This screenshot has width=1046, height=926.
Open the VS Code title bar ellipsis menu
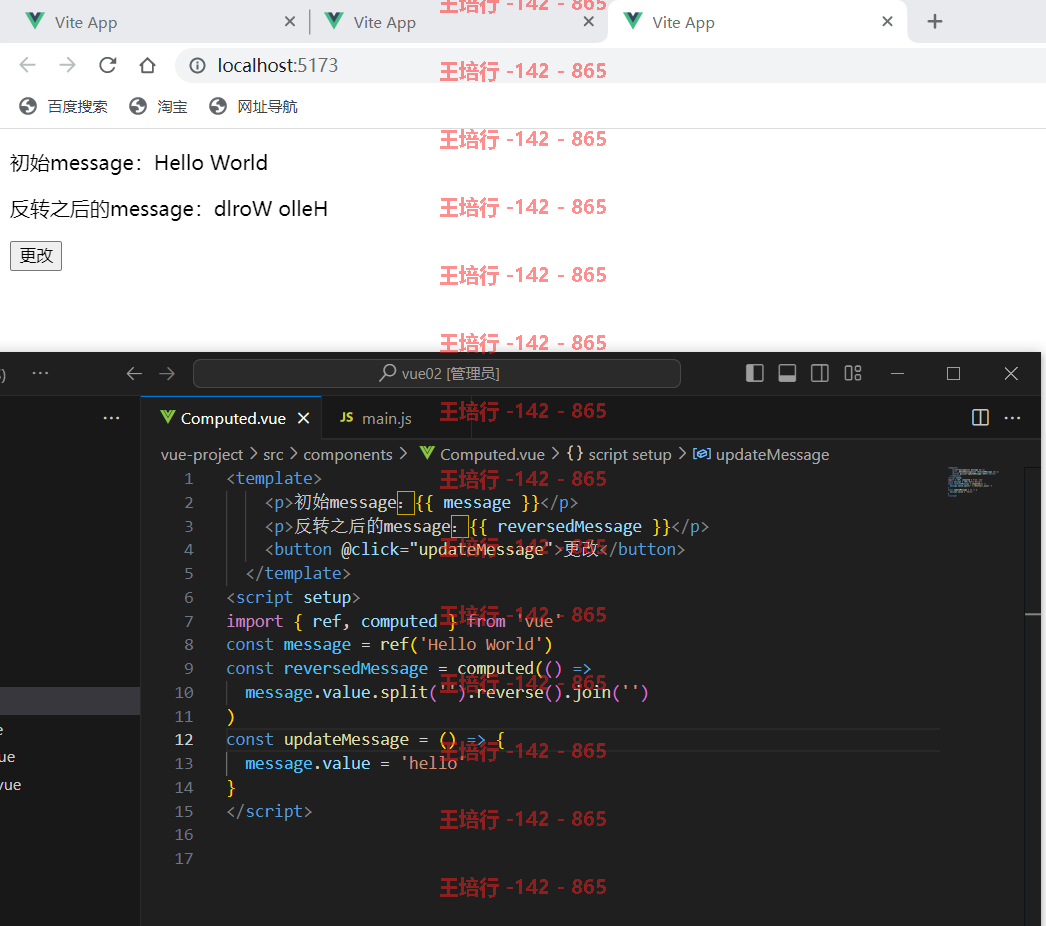[x=40, y=373]
